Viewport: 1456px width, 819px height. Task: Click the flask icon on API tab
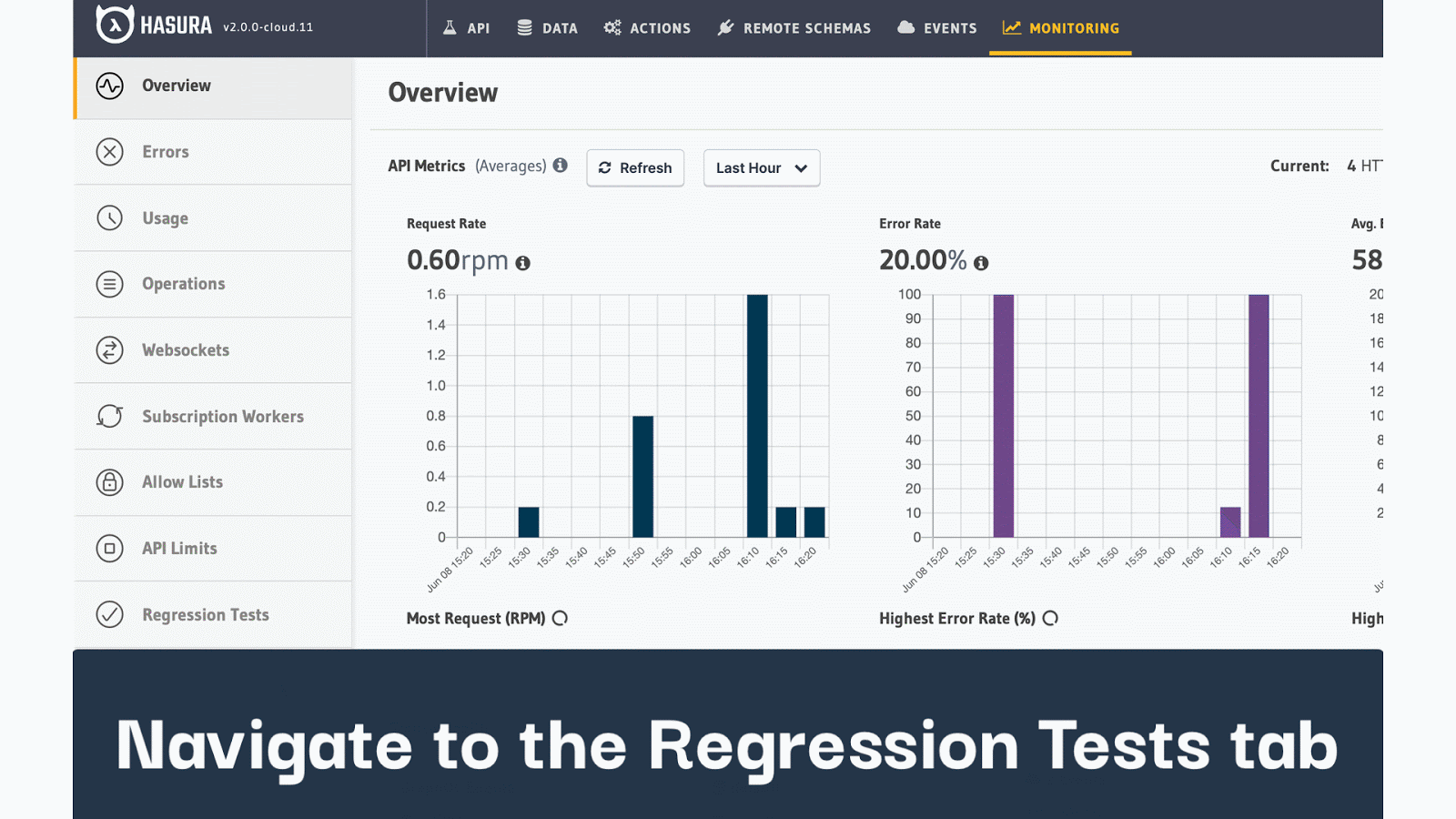tap(450, 27)
